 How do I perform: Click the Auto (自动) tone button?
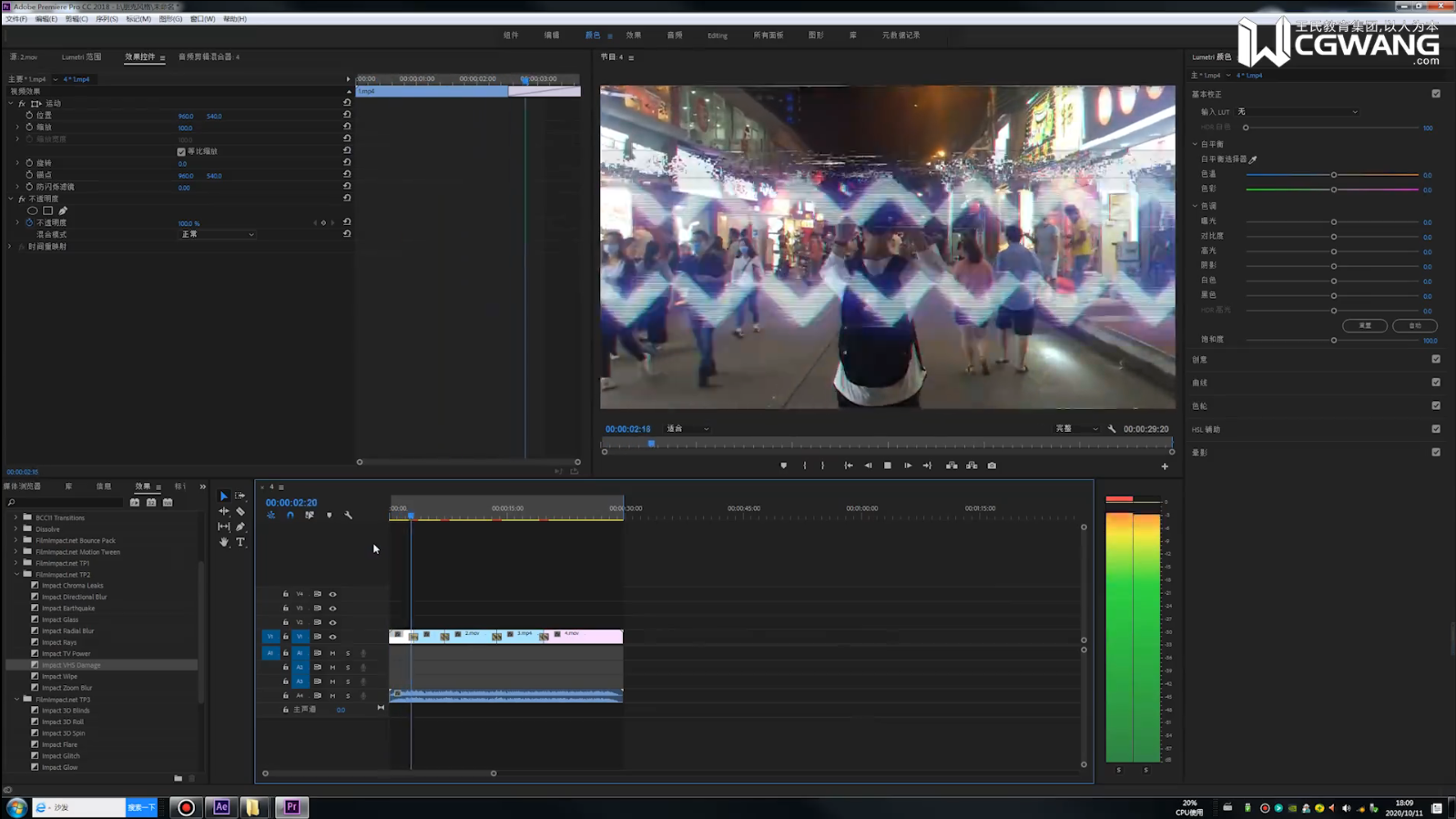coord(1414,326)
